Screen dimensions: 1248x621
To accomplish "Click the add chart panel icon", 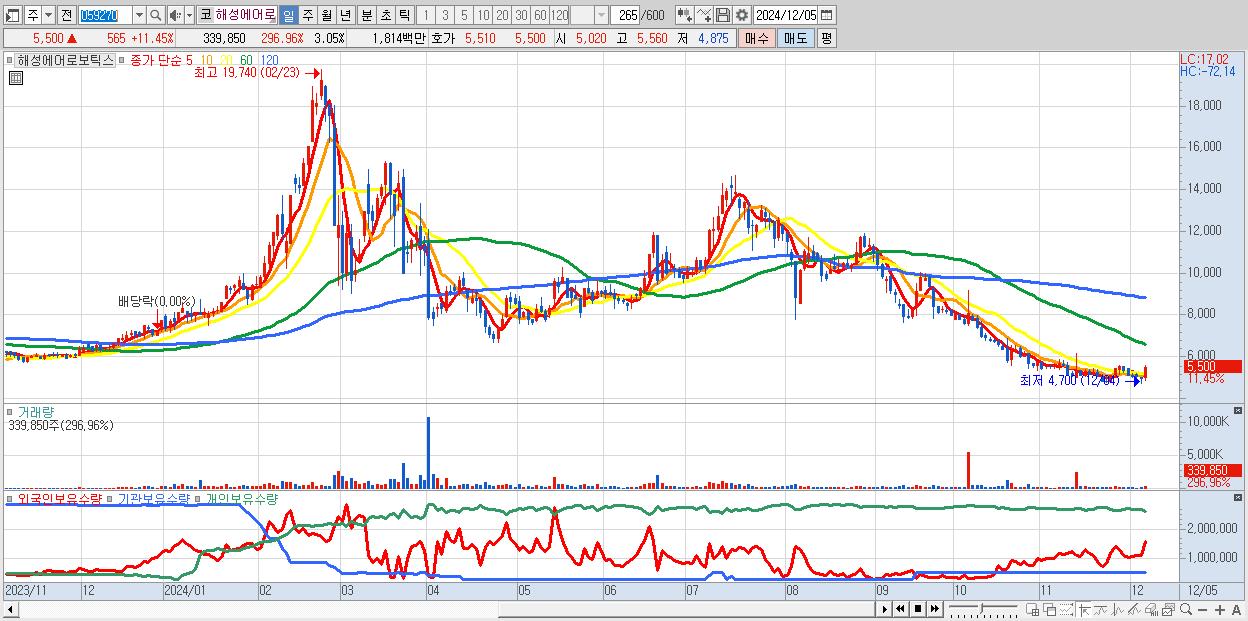I will pyautogui.click(x=1032, y=609).
